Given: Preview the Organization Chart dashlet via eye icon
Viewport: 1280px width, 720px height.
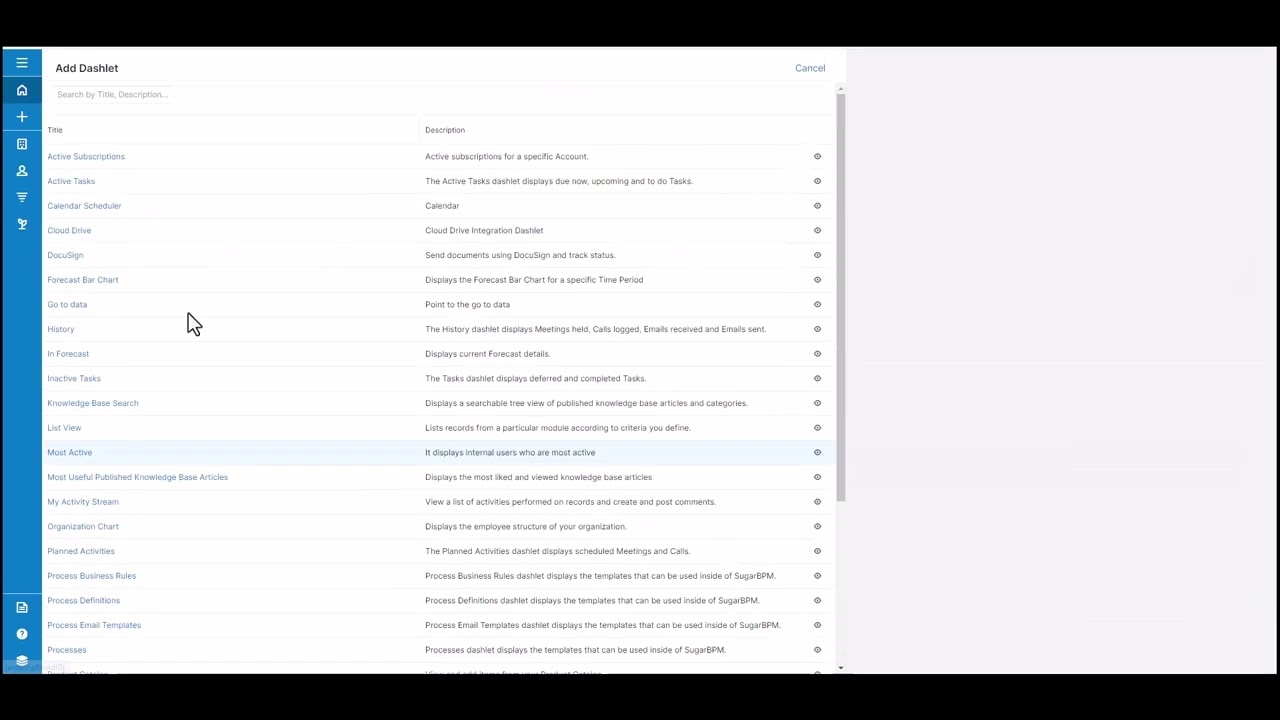Looking at the screenshot, I should pyautogui.click(x=817, y=526).
